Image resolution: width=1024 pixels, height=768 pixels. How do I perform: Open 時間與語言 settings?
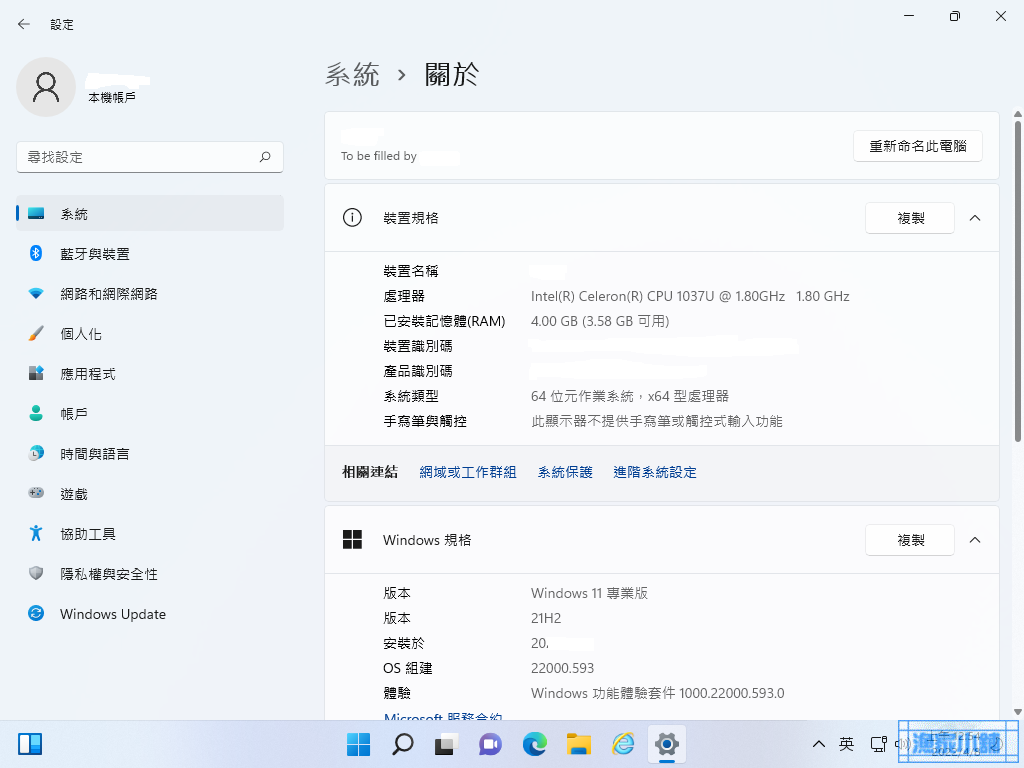(150, 454)
